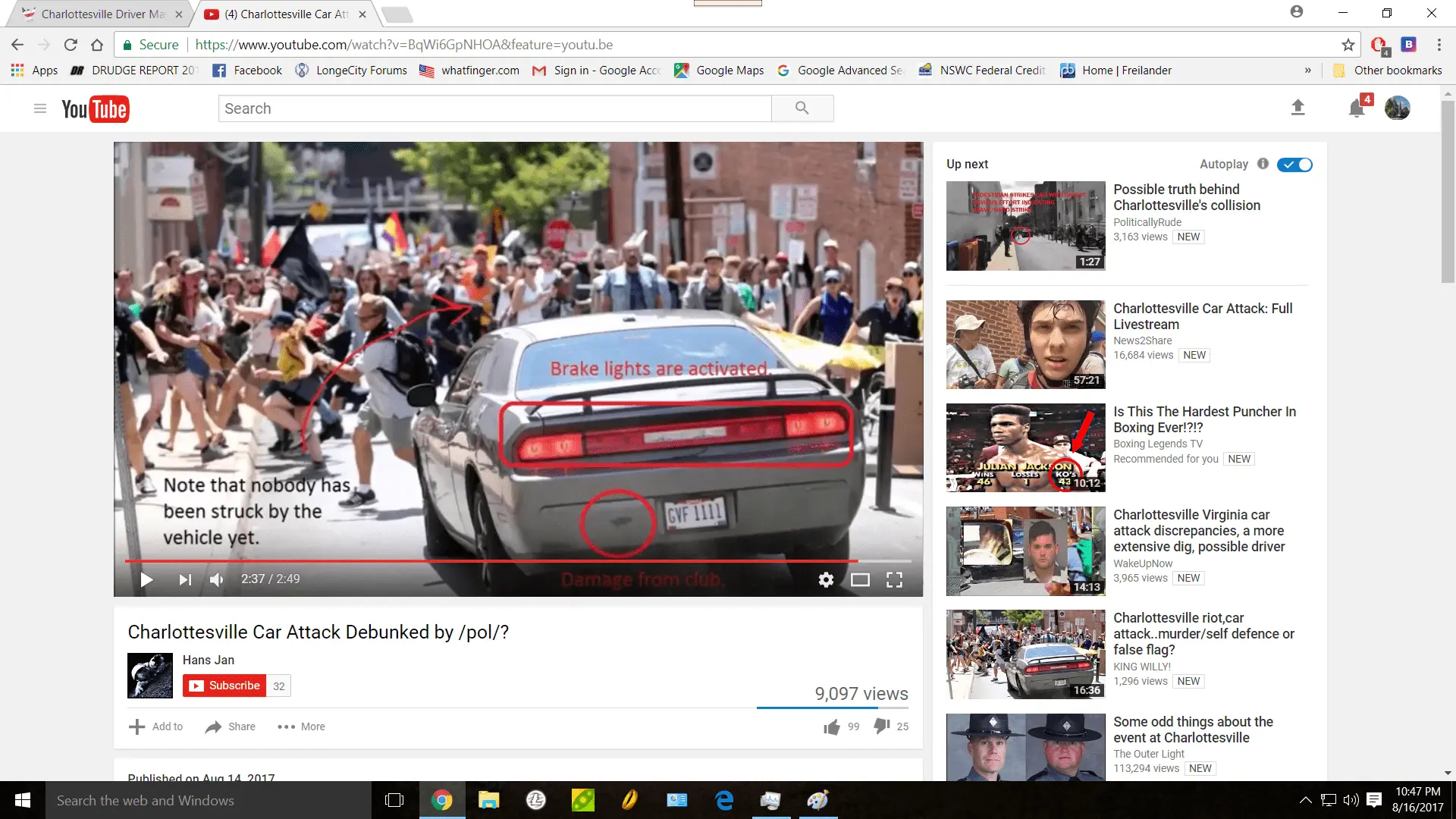1456x819 pixels.
Task: Mute the video volume
Action: [x=217, y=580]
